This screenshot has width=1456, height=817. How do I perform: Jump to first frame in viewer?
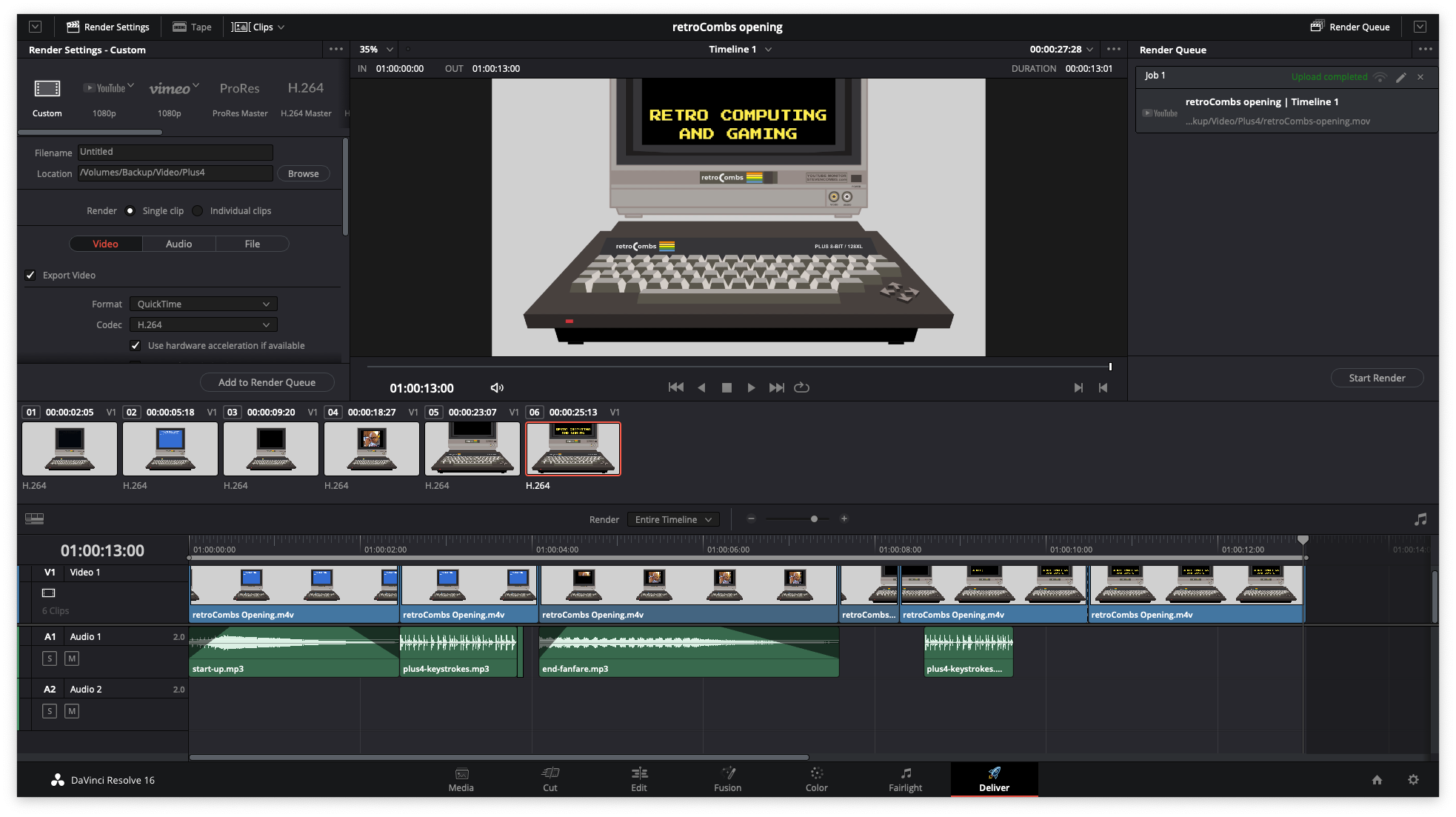[675, 387]
